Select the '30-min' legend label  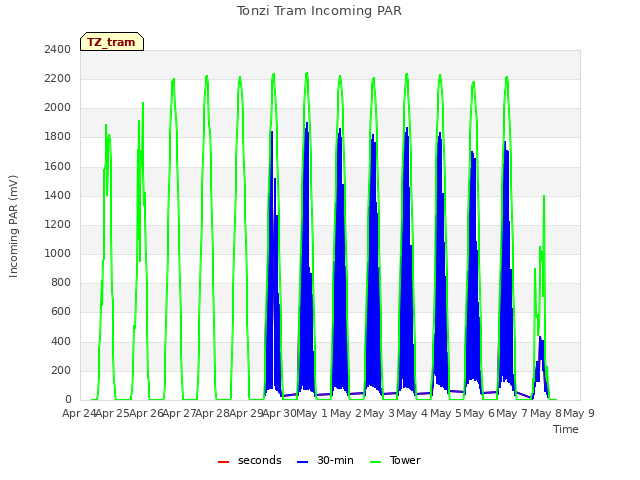click(335, 460)
